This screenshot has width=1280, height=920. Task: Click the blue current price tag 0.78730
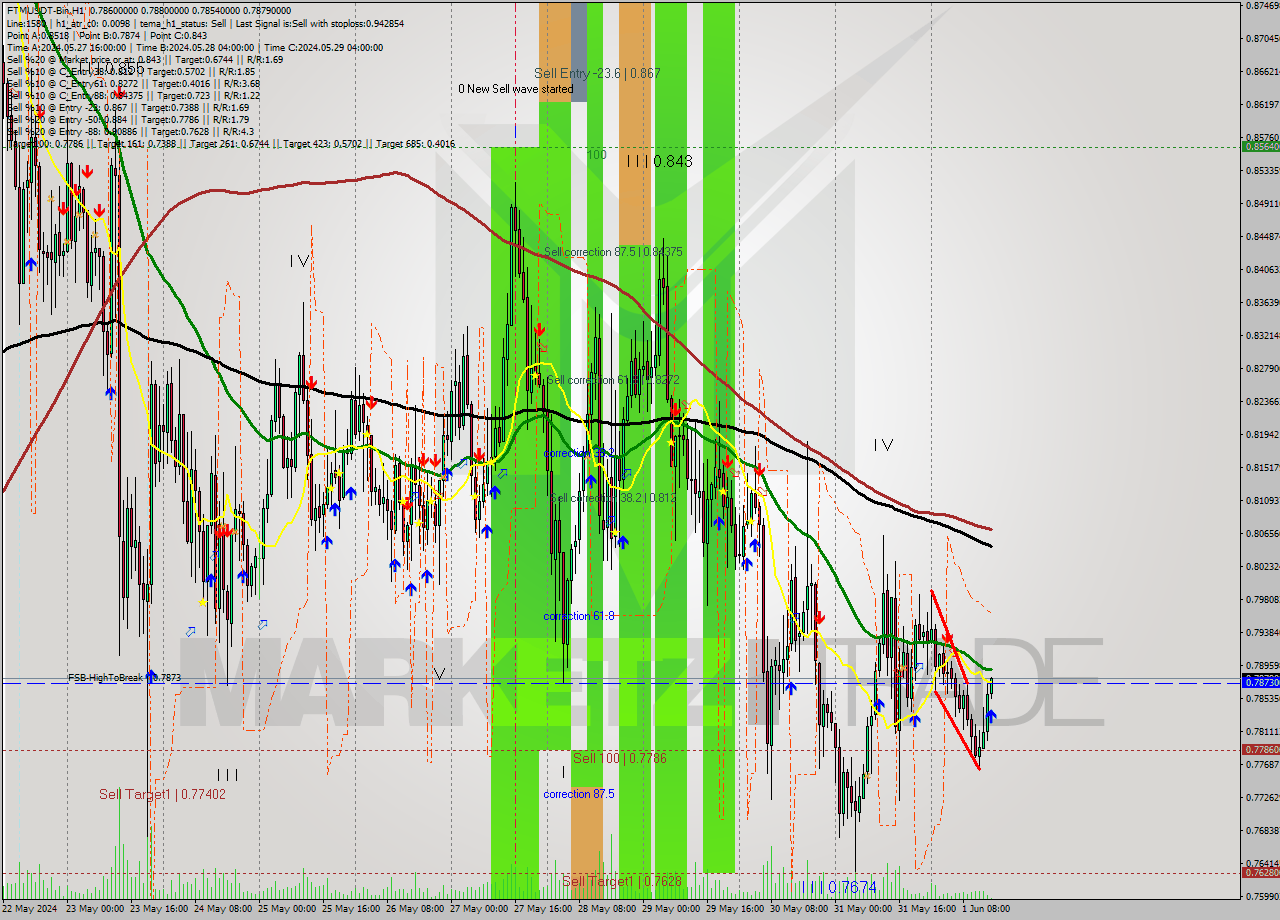(x=1258, y=682)
